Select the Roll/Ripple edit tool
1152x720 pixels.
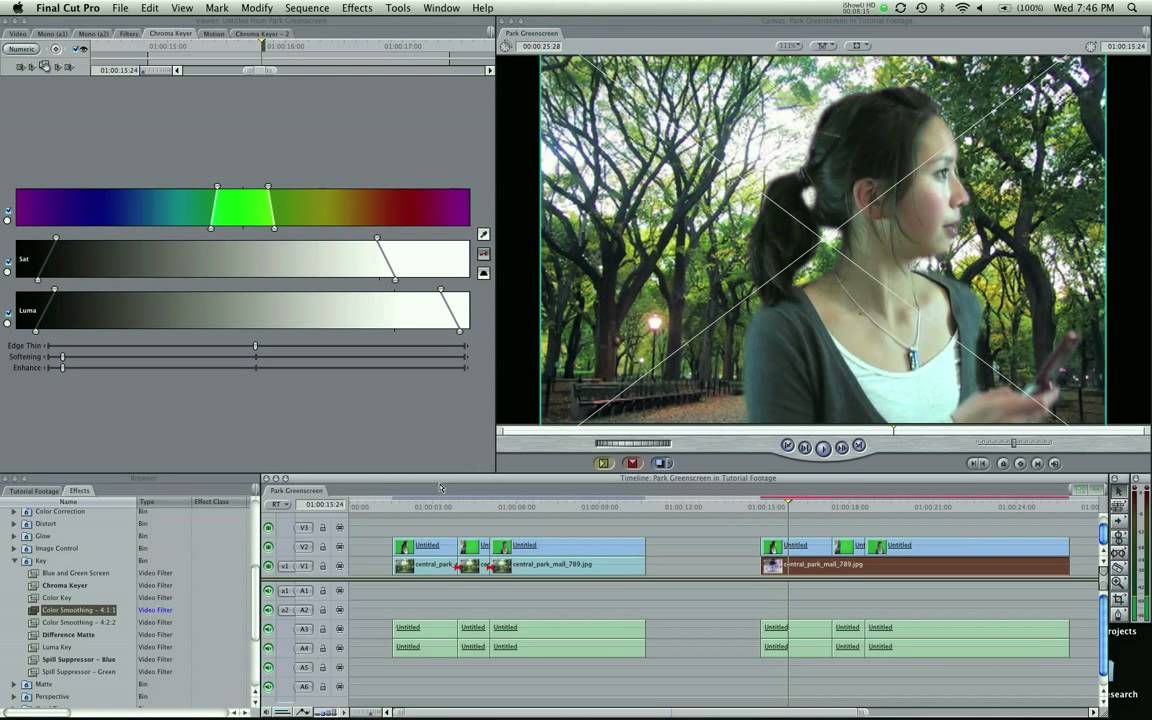click(x=1118, y=537)
